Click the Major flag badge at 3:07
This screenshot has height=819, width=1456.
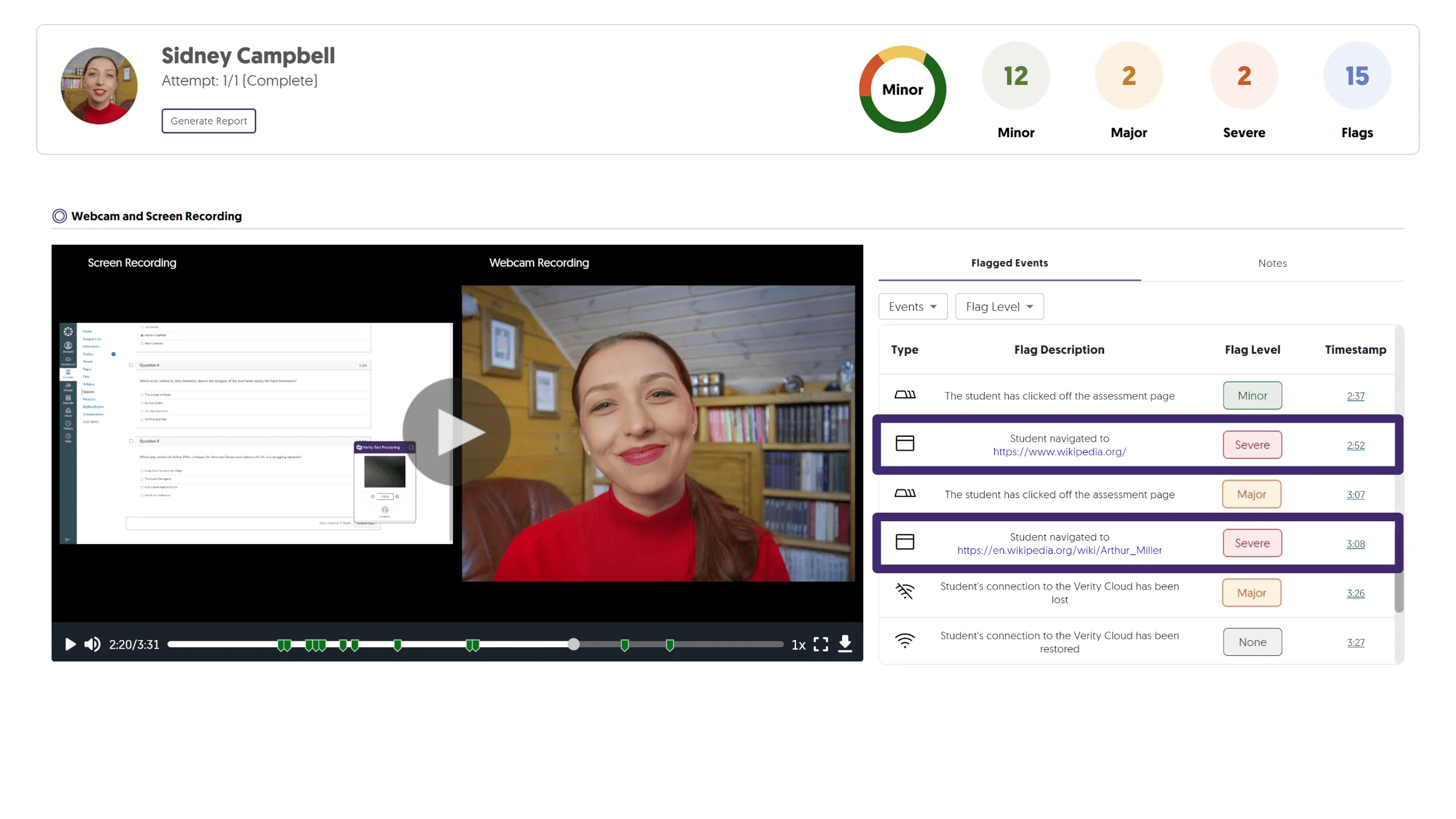click(1252, 494)
